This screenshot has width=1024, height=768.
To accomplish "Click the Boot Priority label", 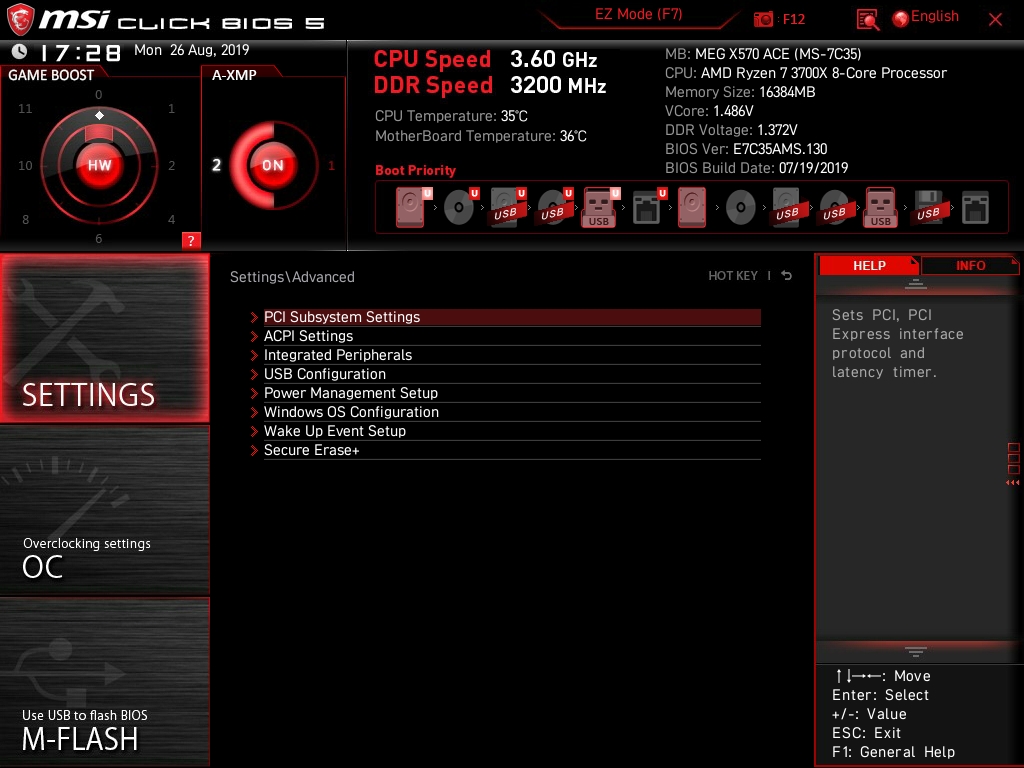I will click(x=415, y=170).
